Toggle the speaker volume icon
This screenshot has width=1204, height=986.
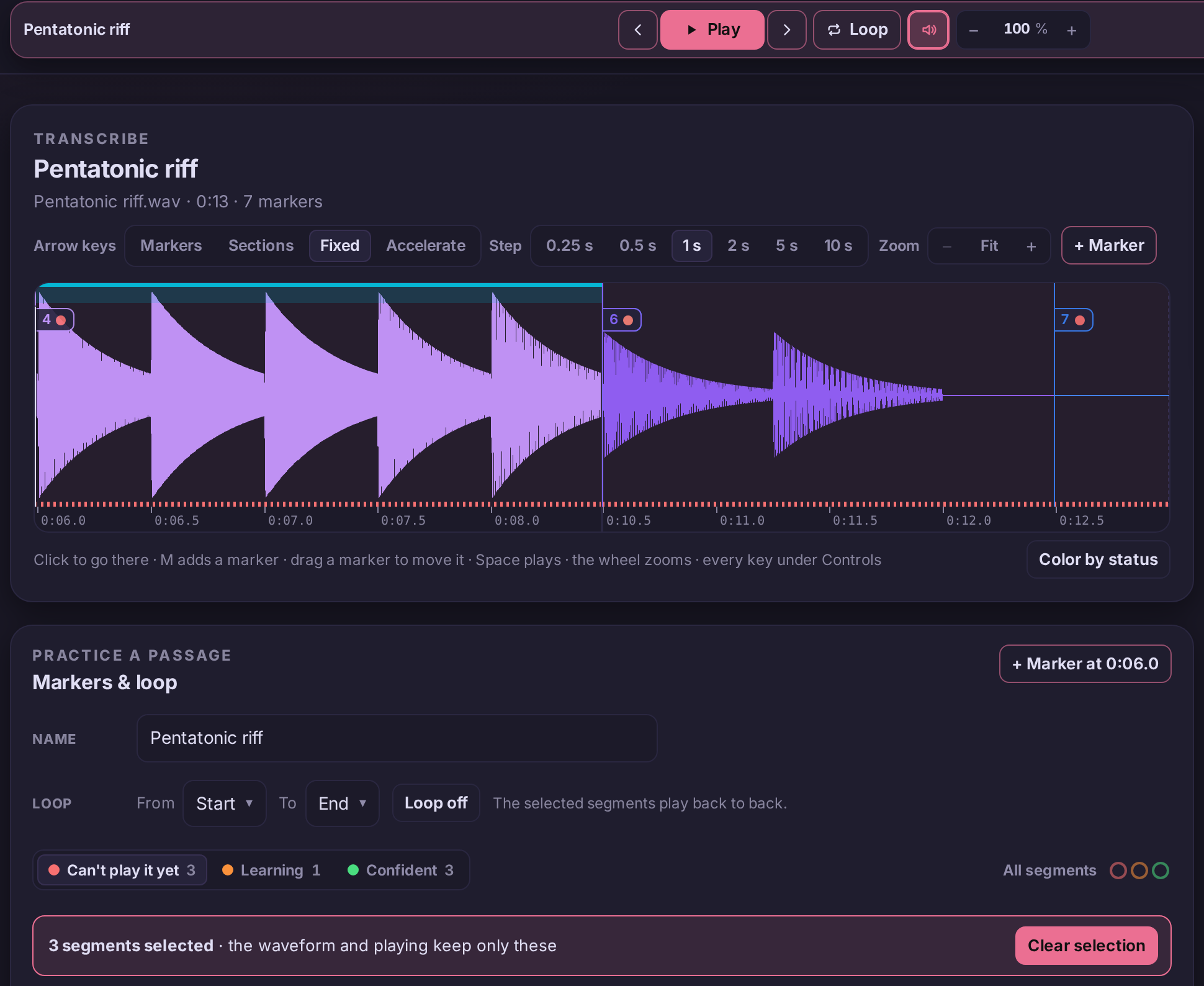[928, 30]
